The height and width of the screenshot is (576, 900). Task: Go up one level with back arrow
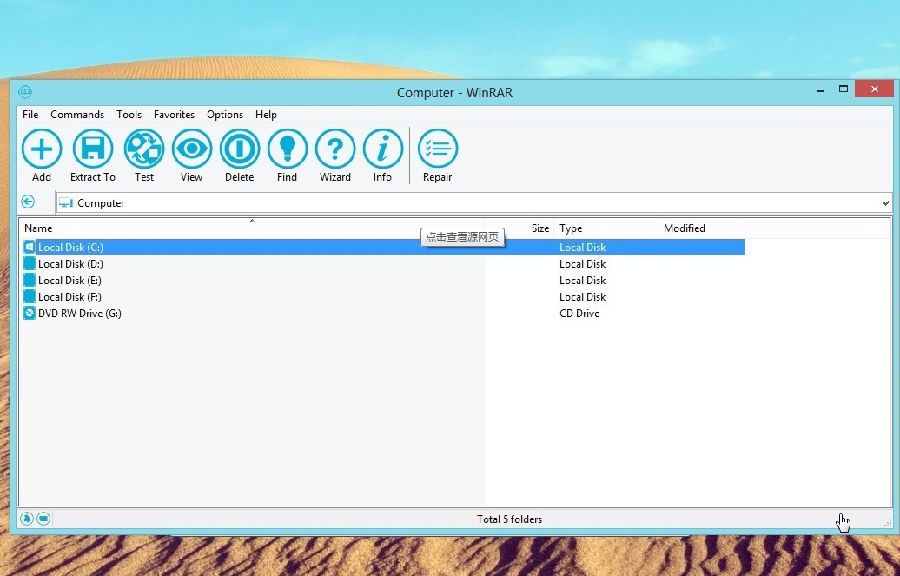[28, 202]
